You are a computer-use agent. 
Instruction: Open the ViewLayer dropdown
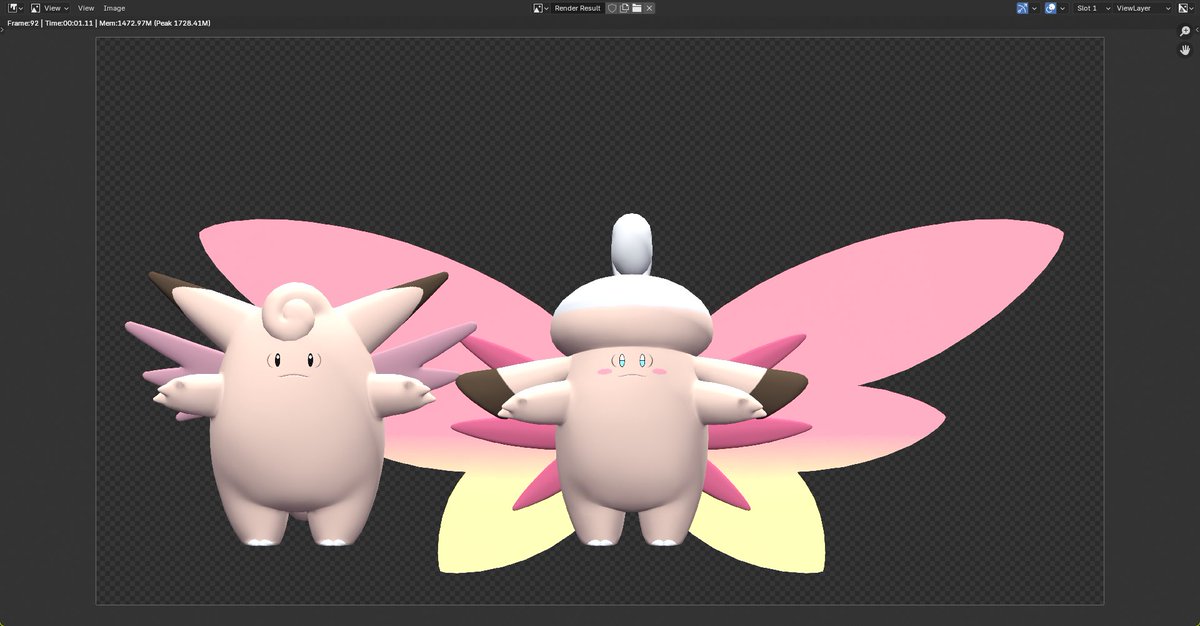point(1143,8)
